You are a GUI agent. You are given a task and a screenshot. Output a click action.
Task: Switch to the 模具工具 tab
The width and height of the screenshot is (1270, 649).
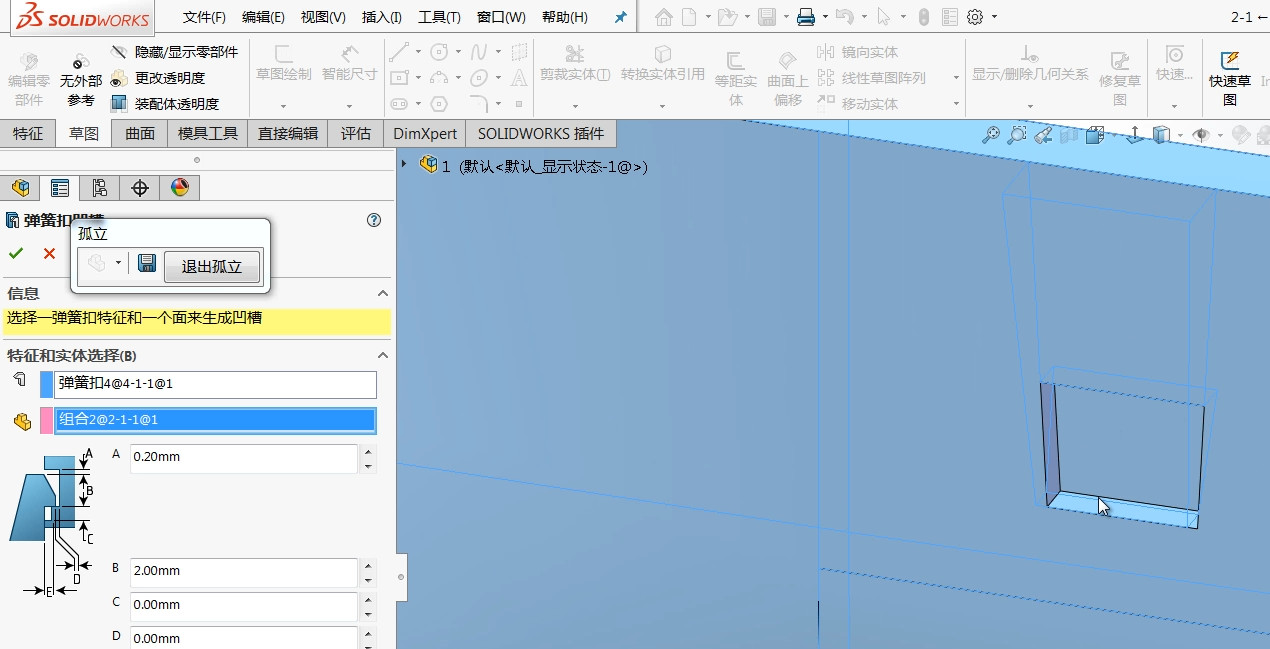208,133
